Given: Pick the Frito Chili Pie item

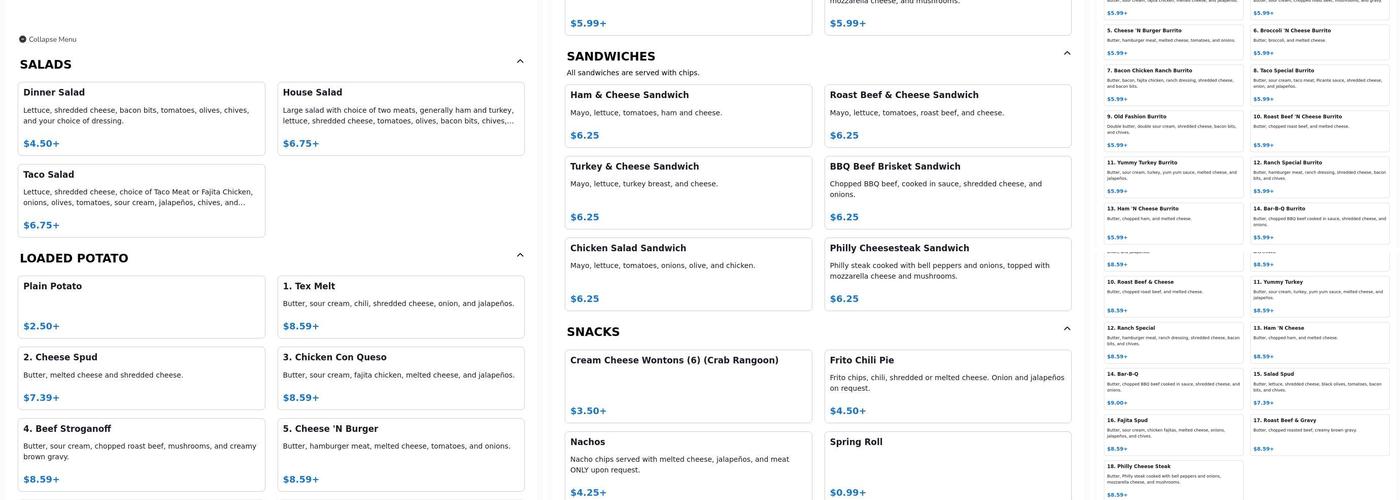Looking at the screenshot, I should tap(947, 385).
